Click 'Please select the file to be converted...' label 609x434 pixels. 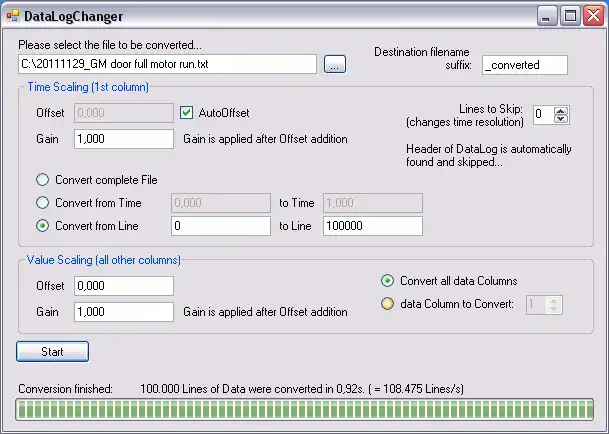pos(110,45)
